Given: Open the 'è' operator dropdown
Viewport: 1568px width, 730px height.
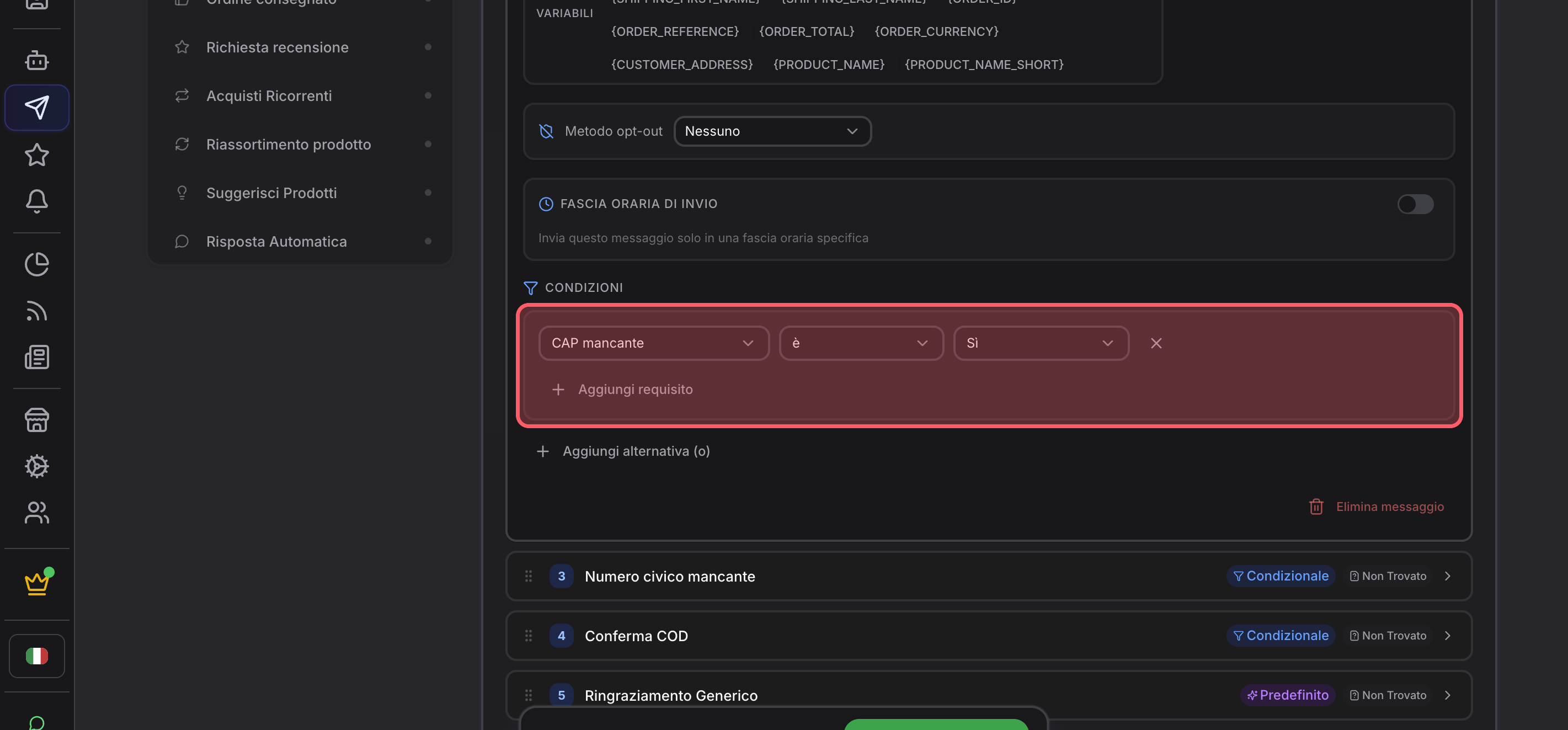Looking at the screenshot, I should point(861,343).
